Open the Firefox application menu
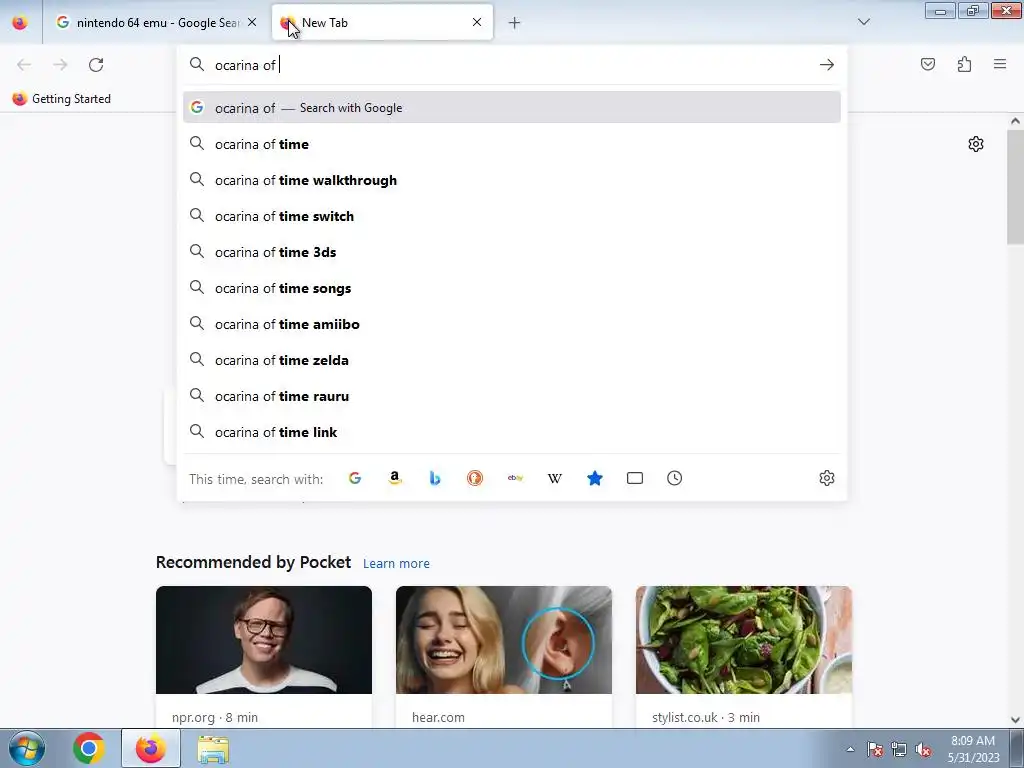 click(x=1000, y=64)
